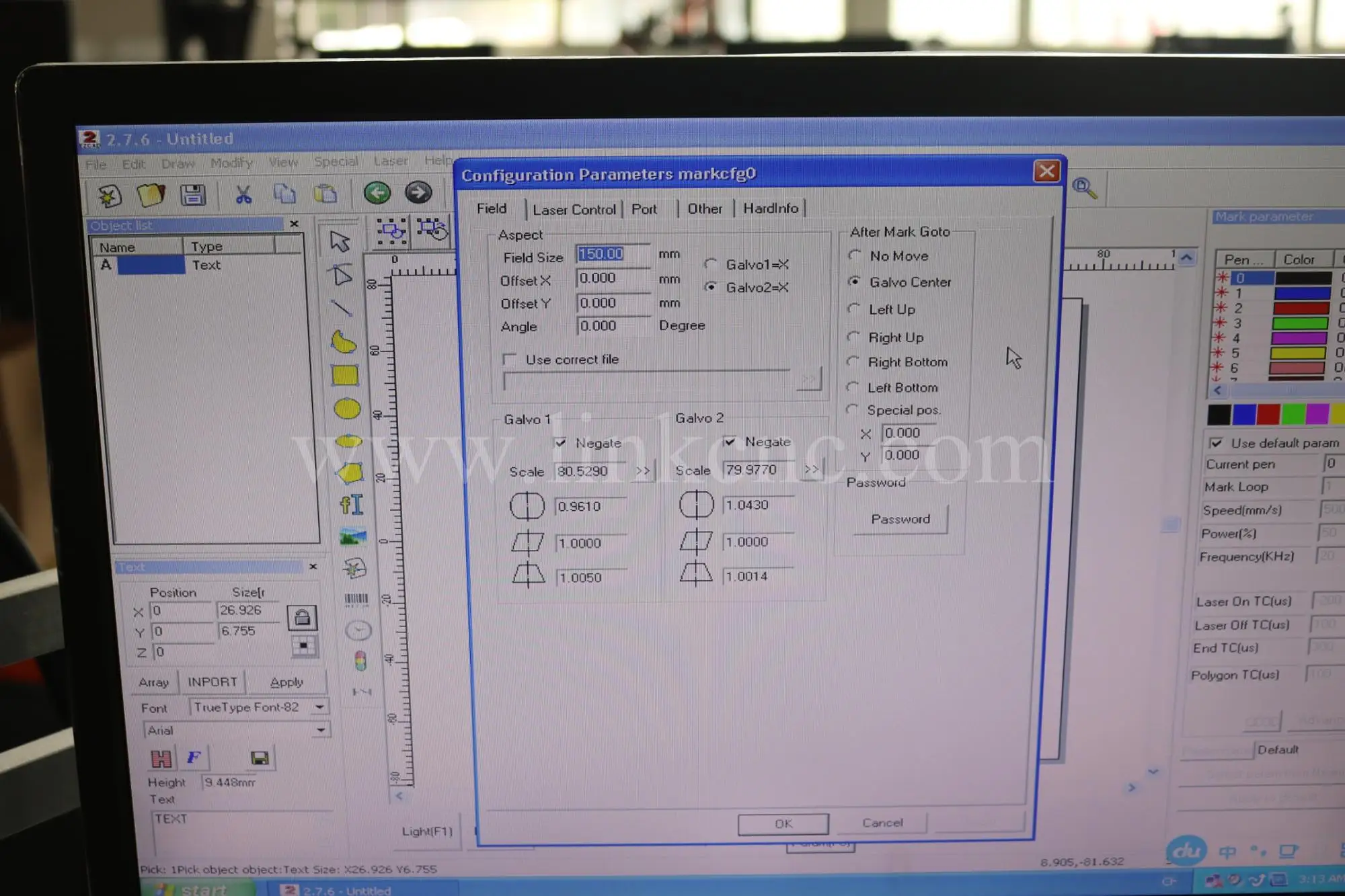Click the barcode tool icon

(x=356, y=599)
